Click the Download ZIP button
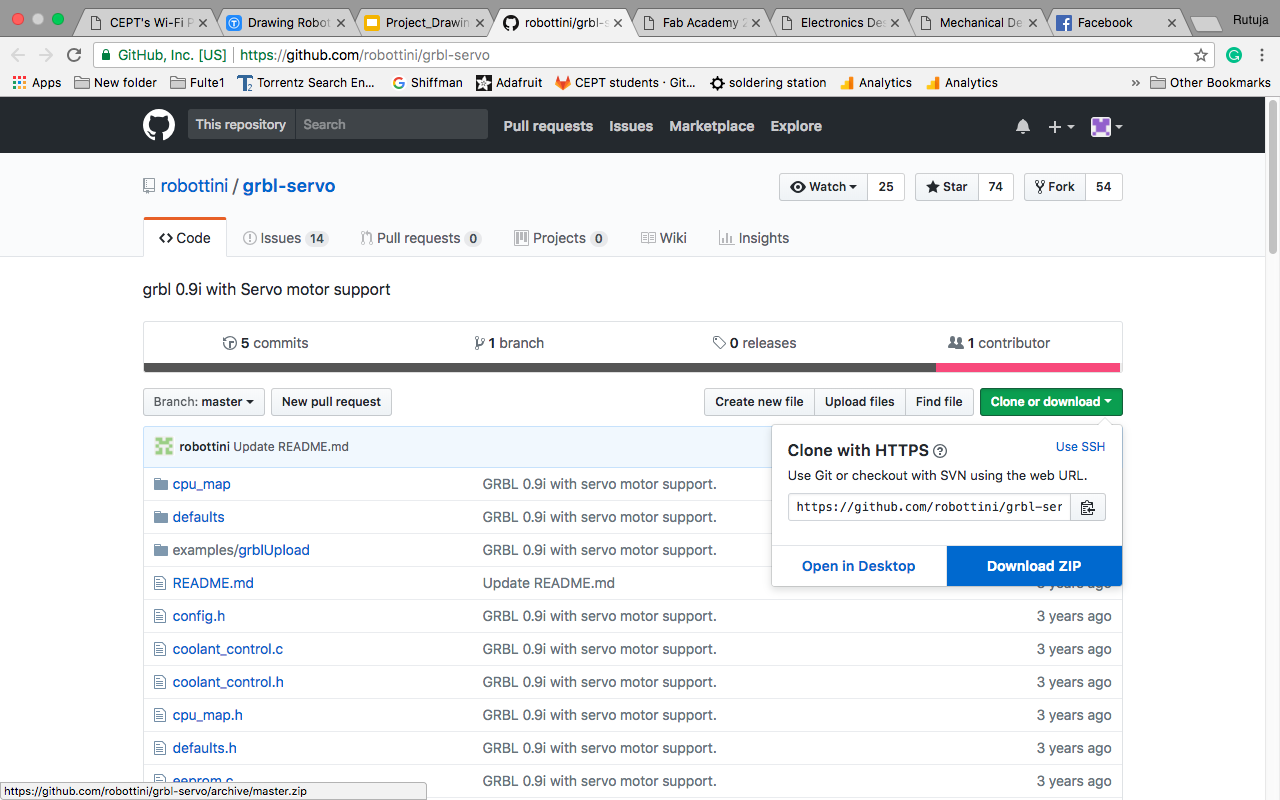The height and width of the screenshot is (800, 1280). click(1034, 566)
